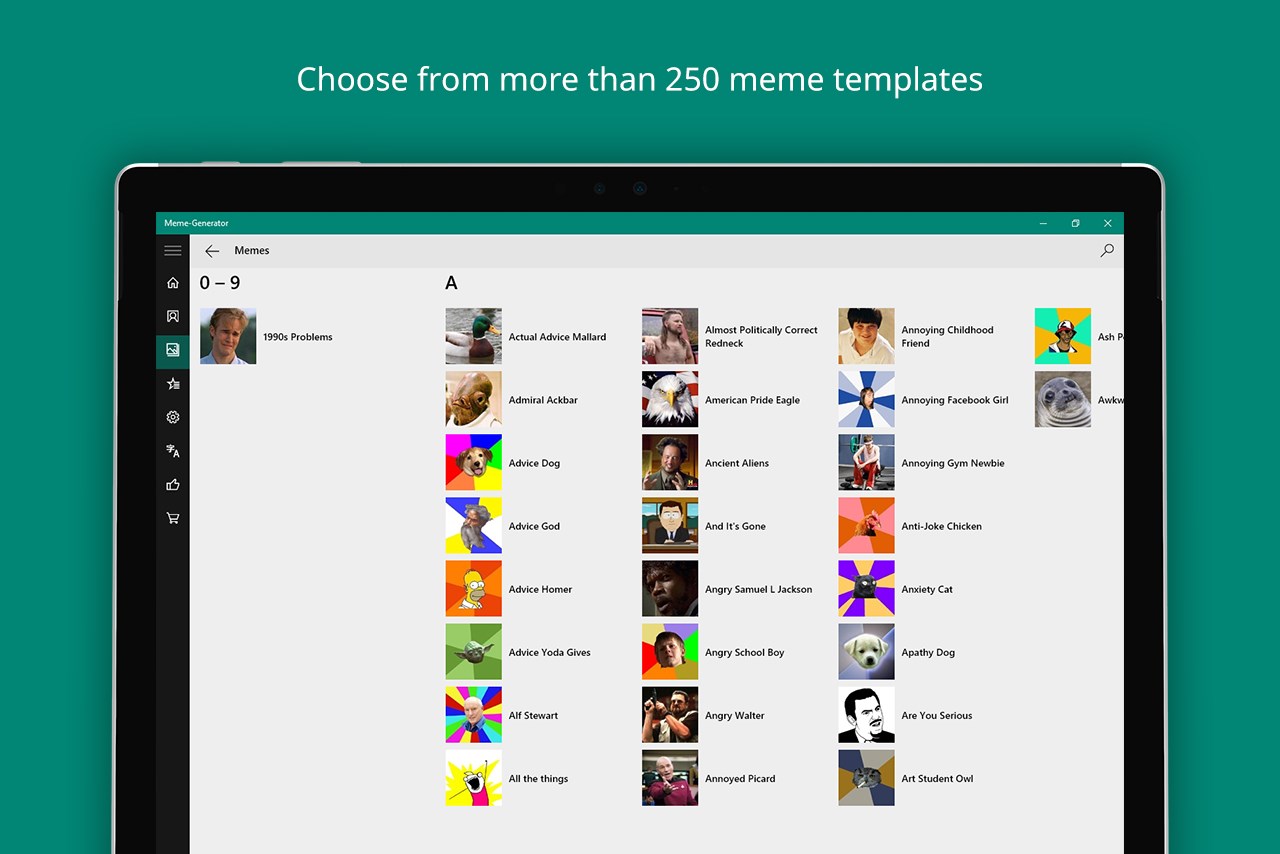Click "Art Student Owl" label

pos(937,778)
